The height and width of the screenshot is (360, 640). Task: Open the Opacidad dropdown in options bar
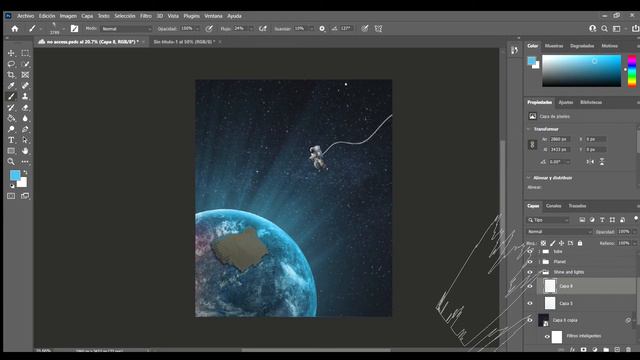coord(197,29)
